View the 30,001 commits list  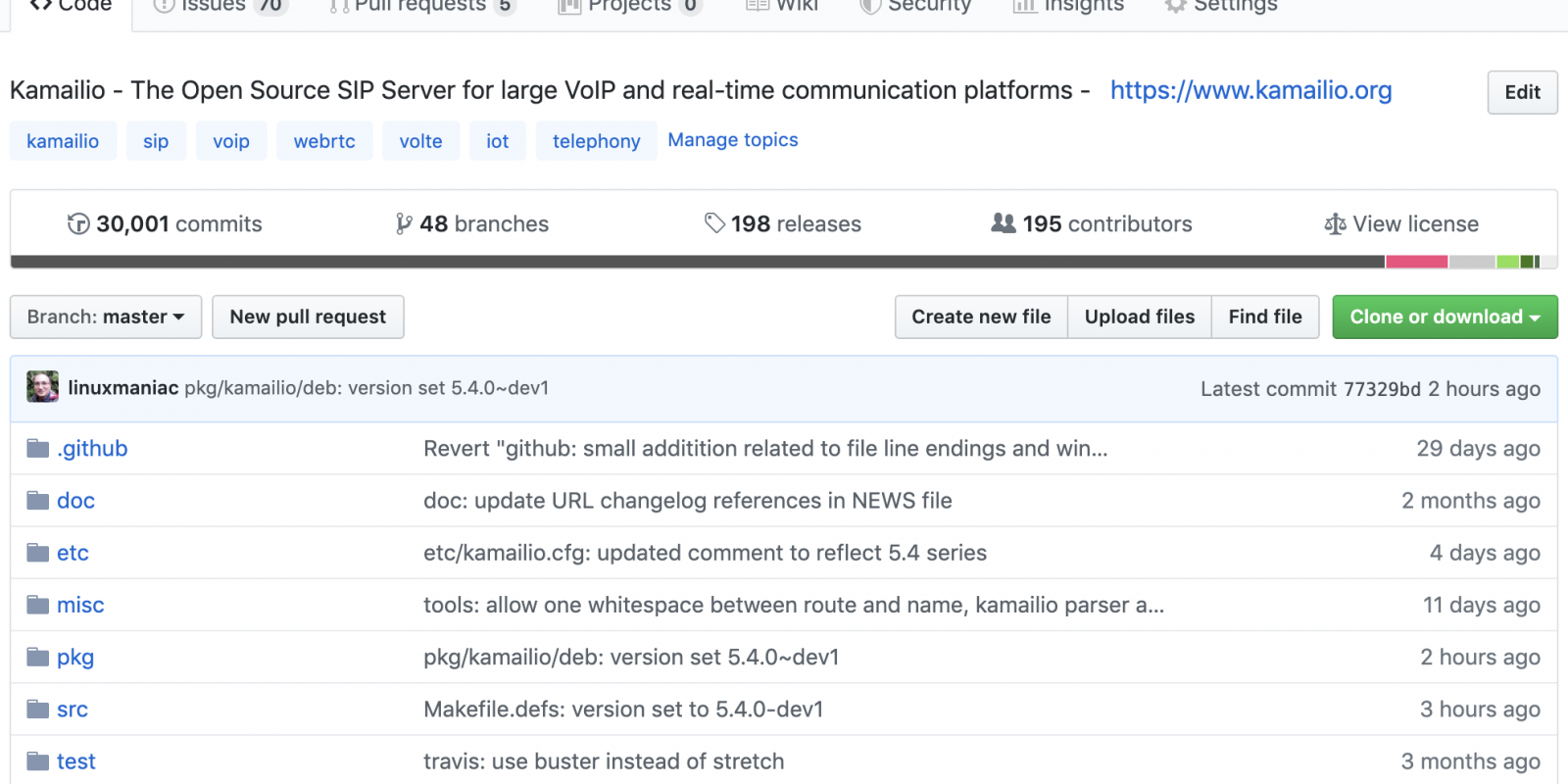pos(165,223)
